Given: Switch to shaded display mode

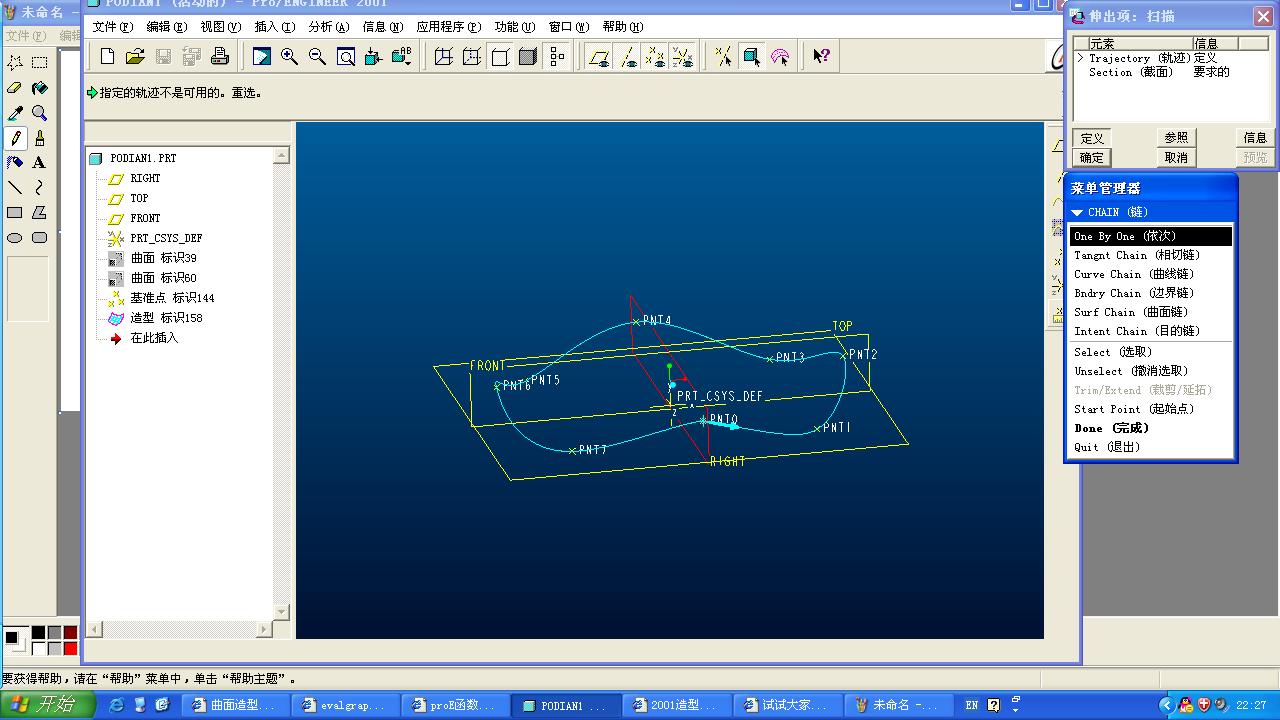Looking at the screenshot, I should pos(528,56).
